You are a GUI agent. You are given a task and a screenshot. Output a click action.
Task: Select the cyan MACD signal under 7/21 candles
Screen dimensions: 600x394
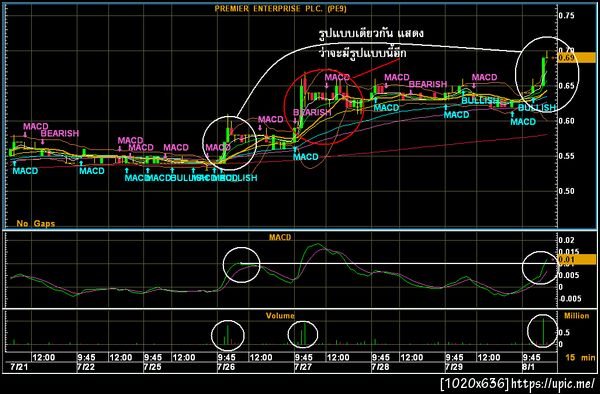(25, 171)
